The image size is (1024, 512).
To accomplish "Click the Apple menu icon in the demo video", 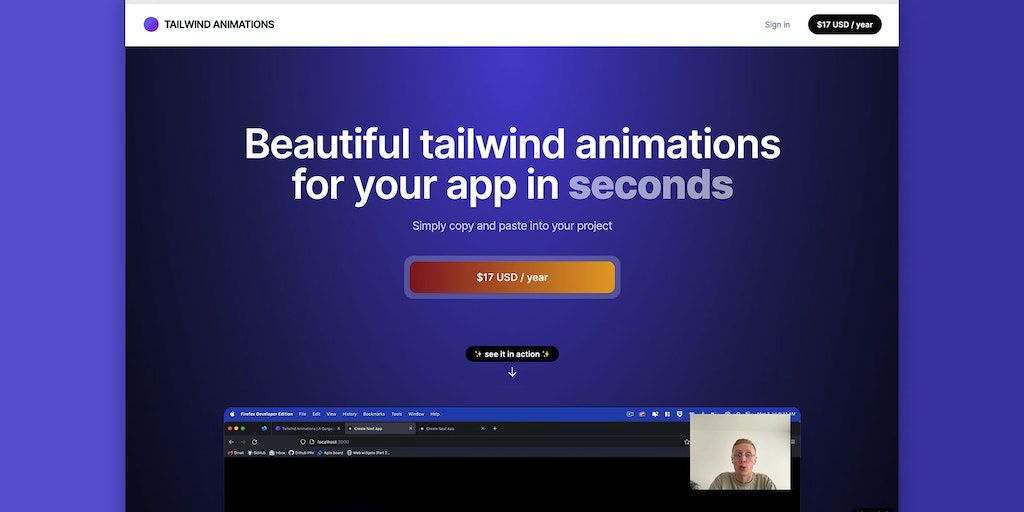I will click(232, 414).
